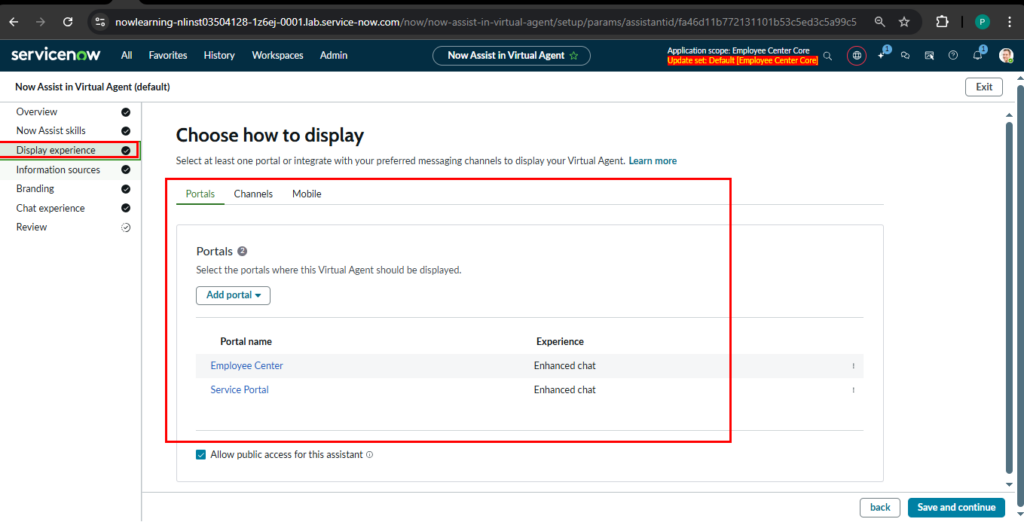Switch to the Channels tab
This screenshot has width=1024, height=522.
pyautogui.click(x=253, y=194)
